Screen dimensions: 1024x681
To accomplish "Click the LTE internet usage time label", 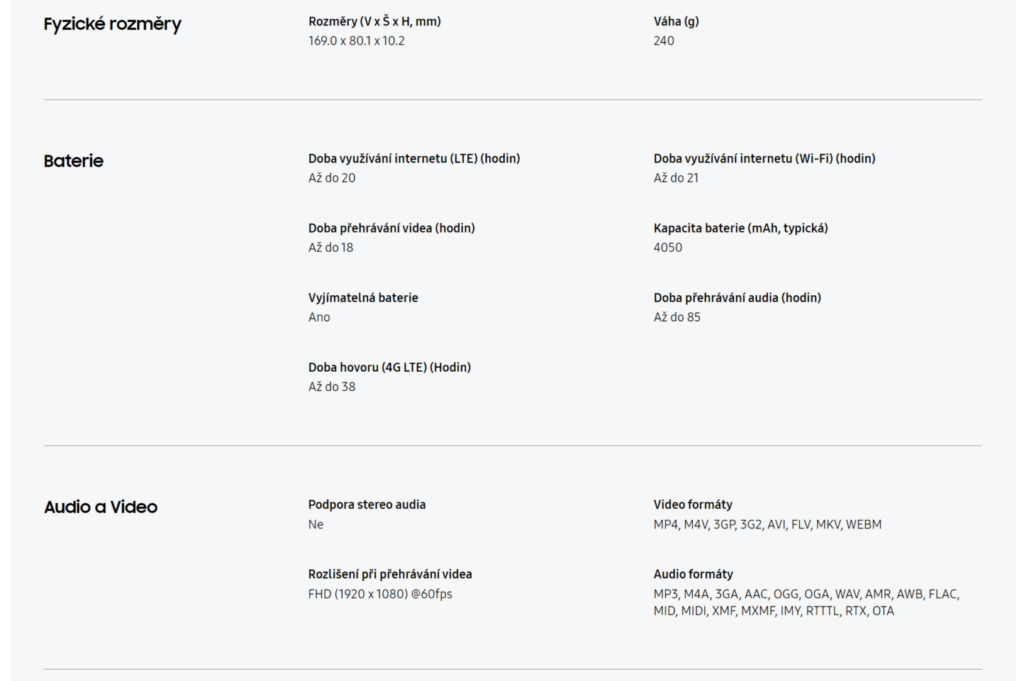I will (414, 159).
